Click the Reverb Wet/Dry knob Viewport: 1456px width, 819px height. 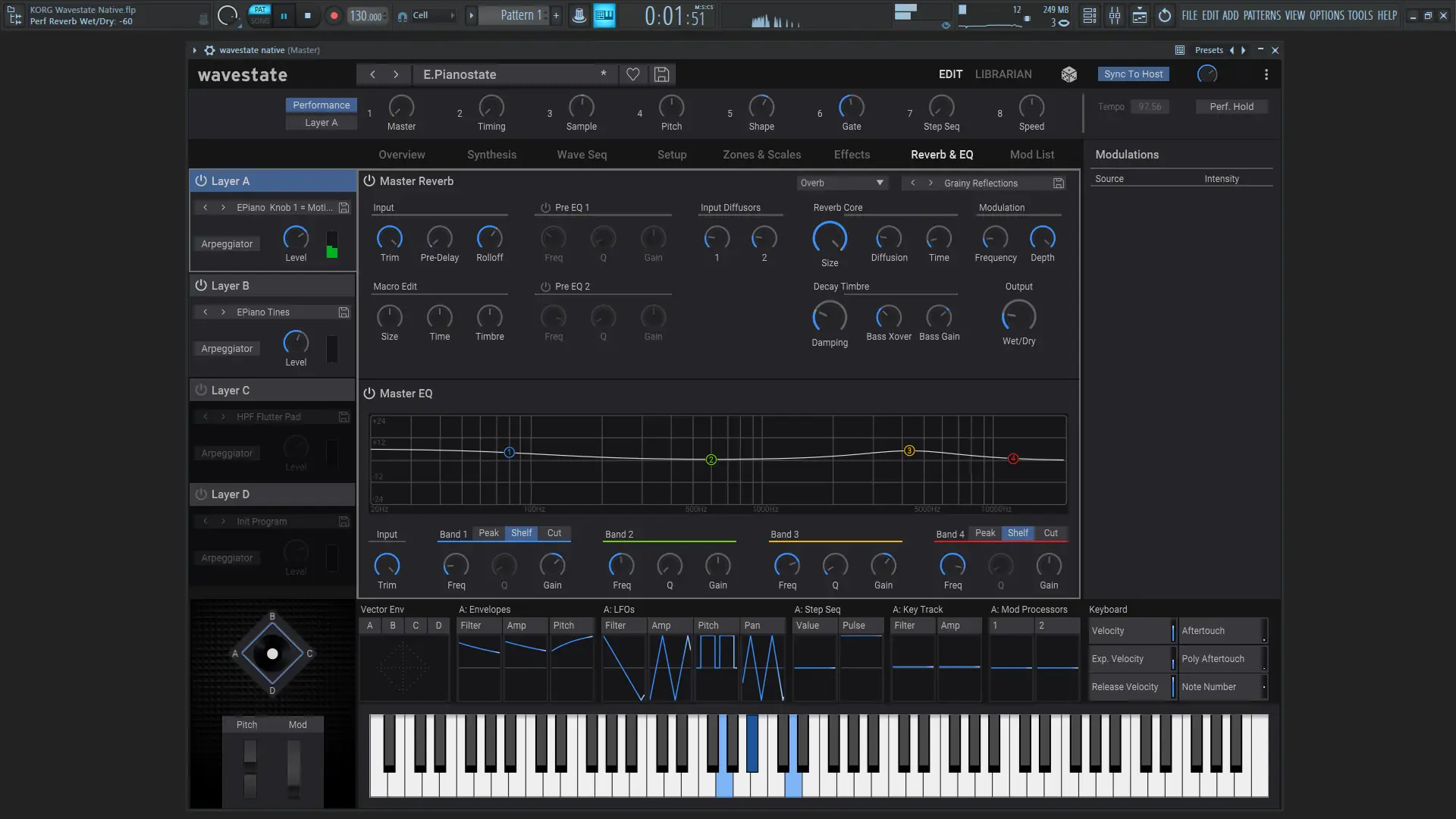1018,316
